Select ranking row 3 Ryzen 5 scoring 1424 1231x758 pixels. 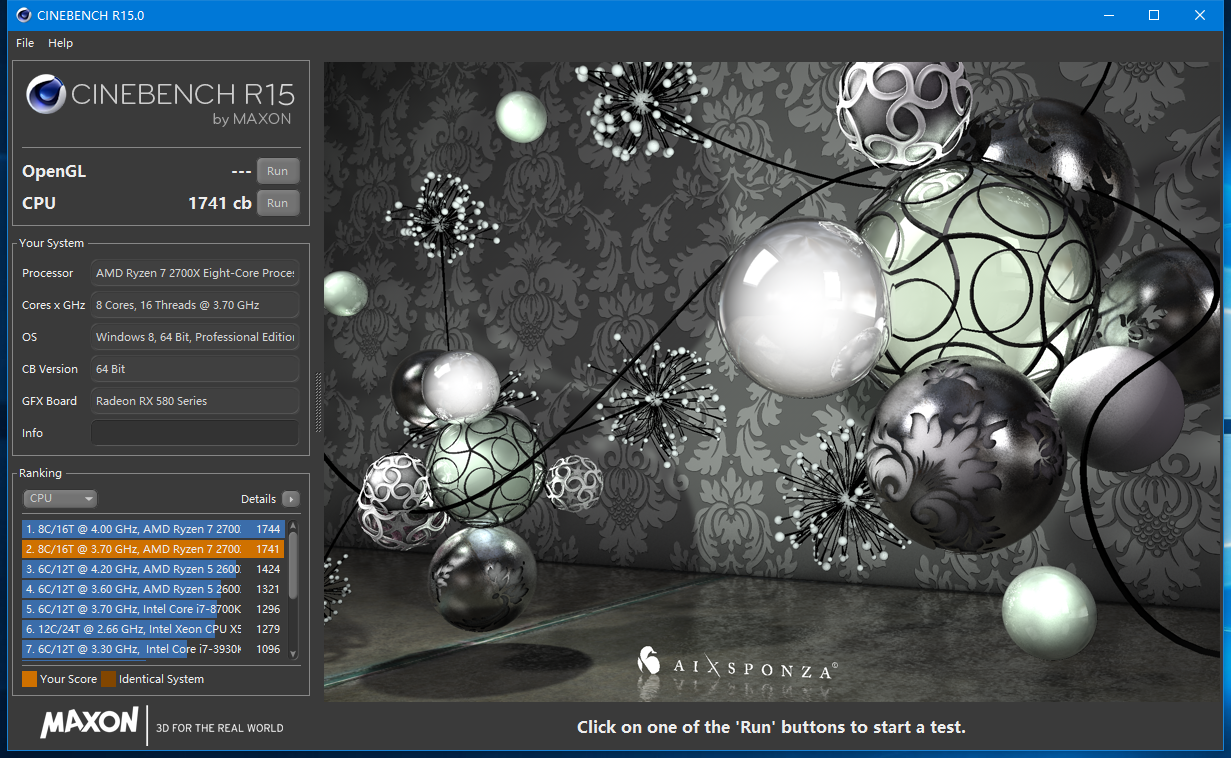click(153, 569)
